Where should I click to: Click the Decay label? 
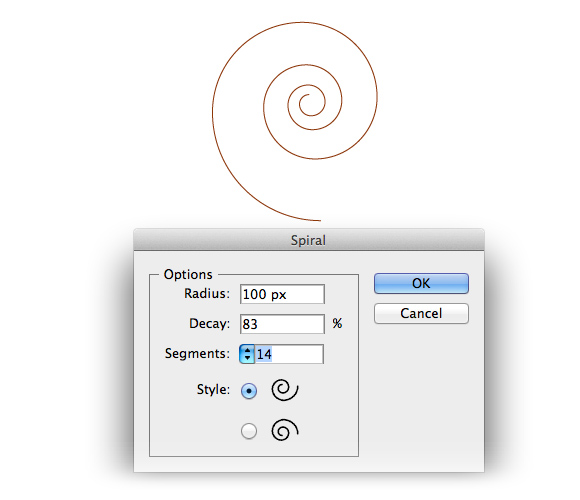209,324
